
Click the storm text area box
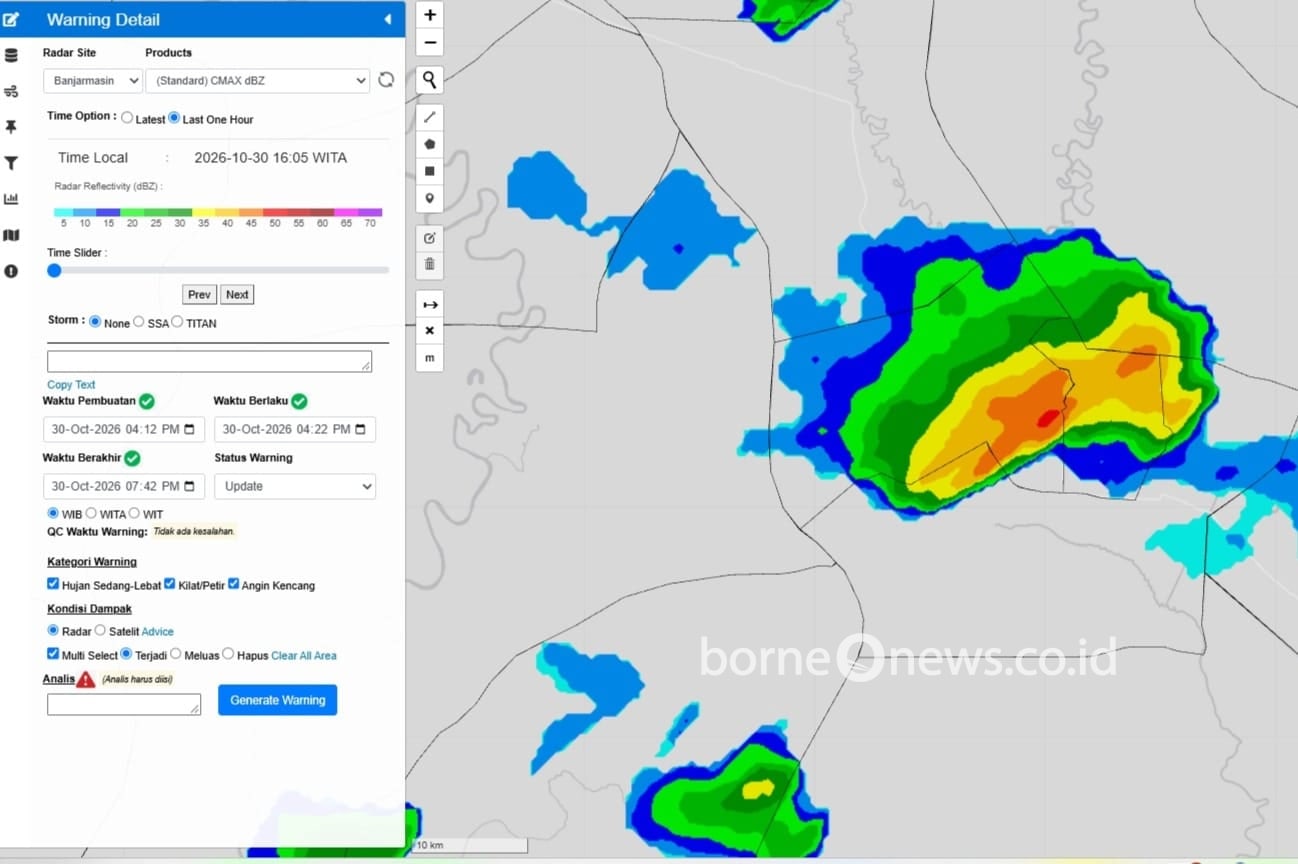[209, 361]
